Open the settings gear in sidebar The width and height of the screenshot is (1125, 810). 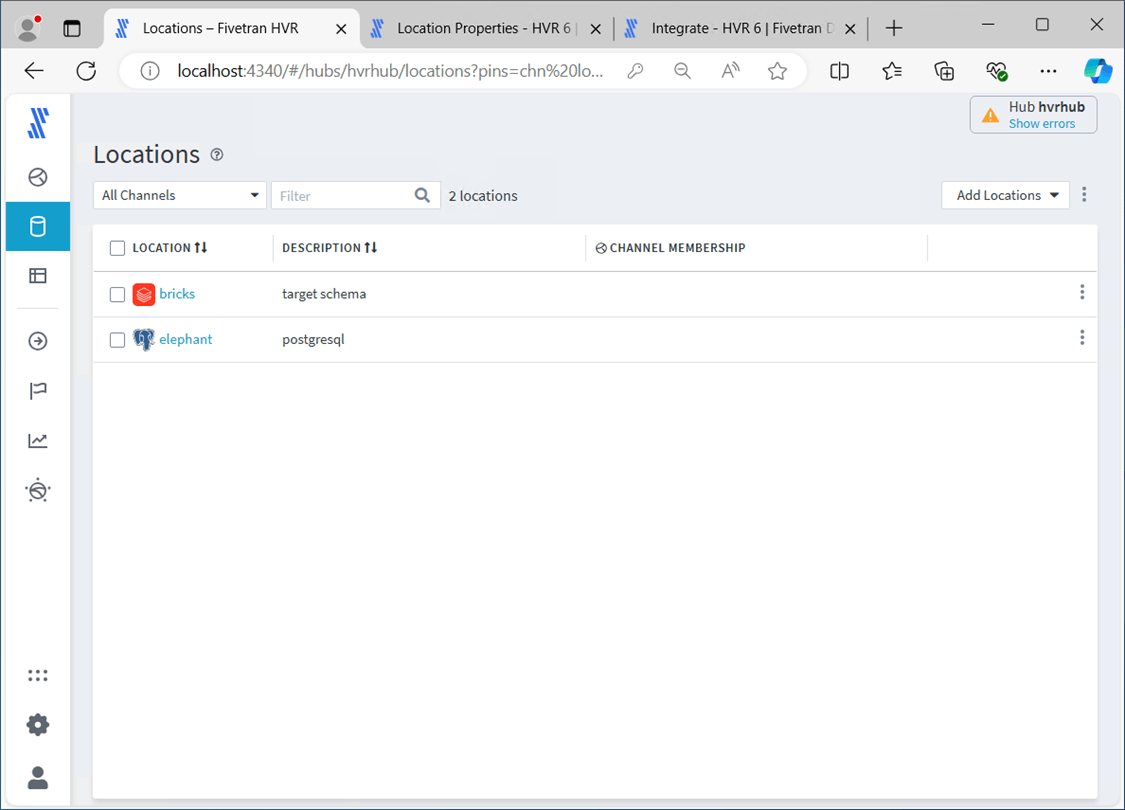click(38, 725)
